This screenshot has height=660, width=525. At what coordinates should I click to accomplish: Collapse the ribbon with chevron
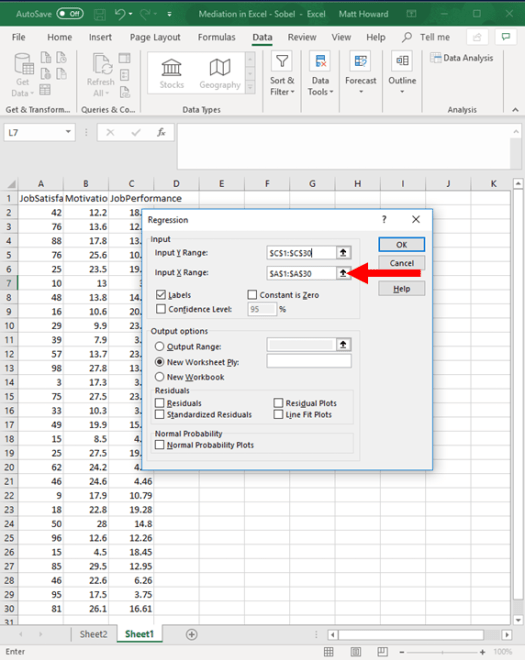pos(515,110)
